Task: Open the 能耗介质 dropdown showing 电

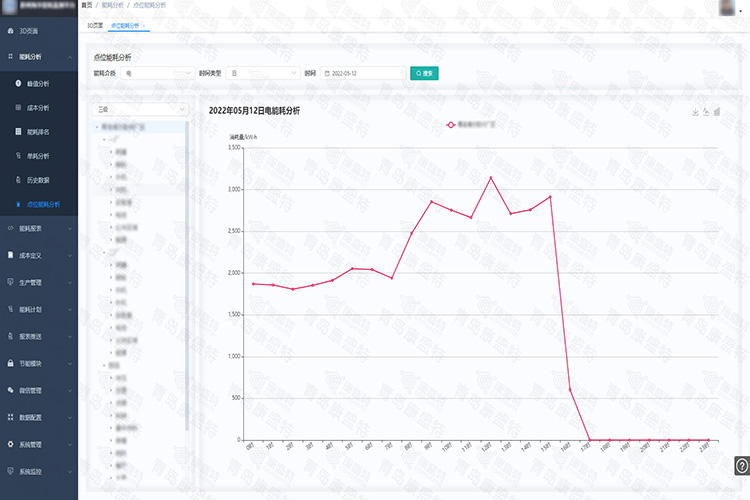Action: (157, 73)
